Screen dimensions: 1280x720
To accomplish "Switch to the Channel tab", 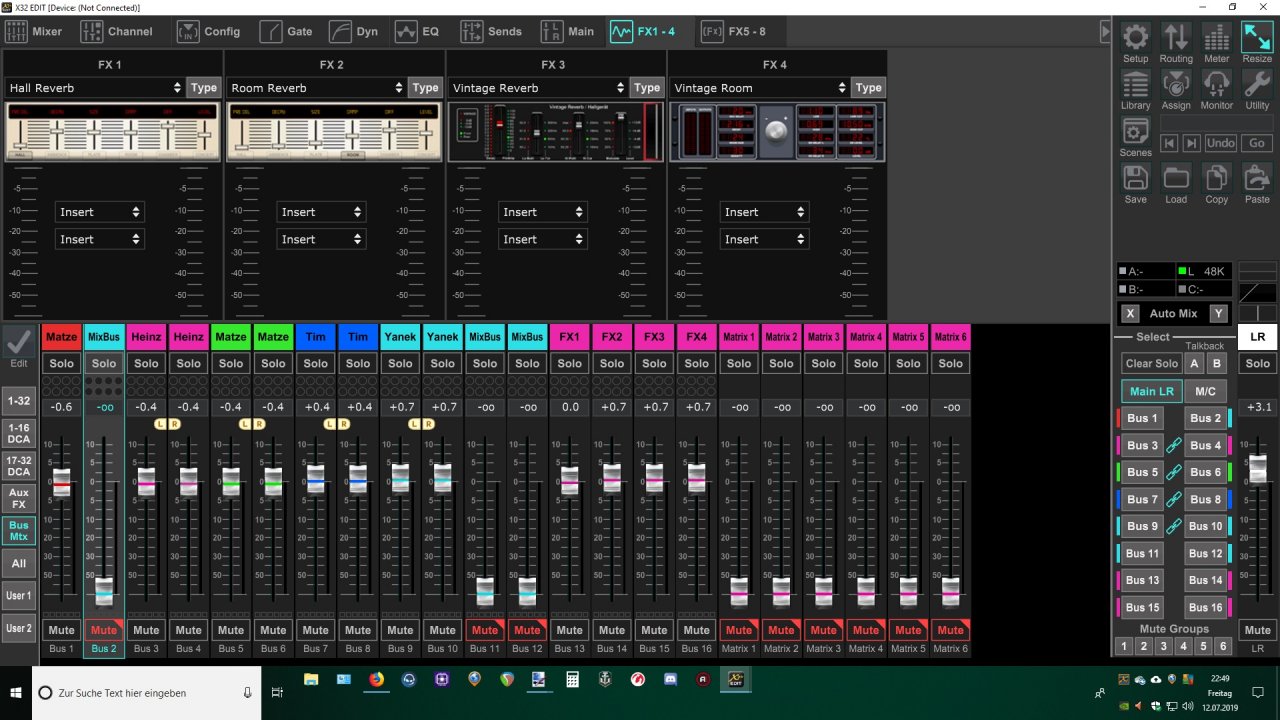I will [117, 31].
